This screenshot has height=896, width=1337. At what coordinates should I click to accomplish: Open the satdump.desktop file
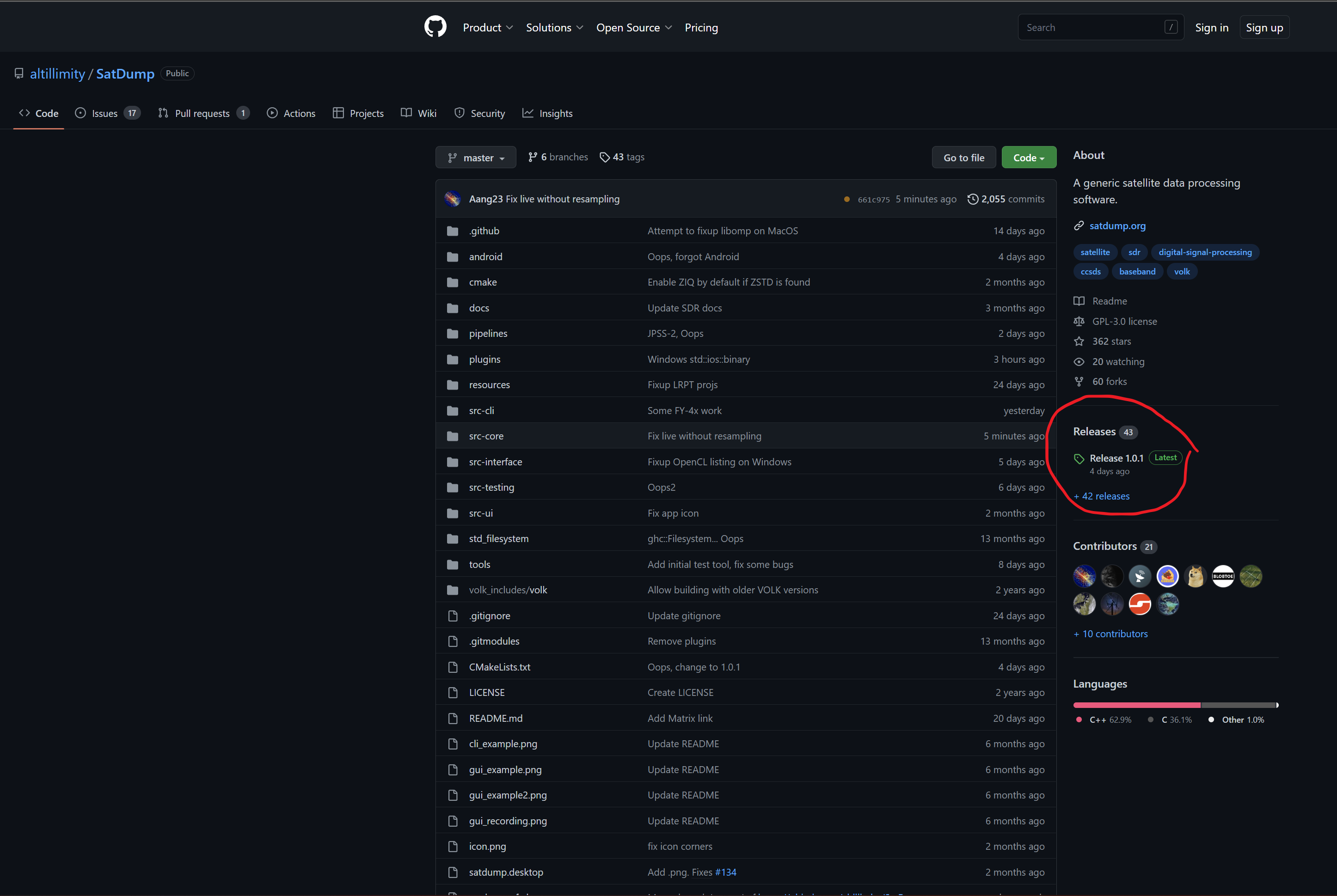click(505, 872)
